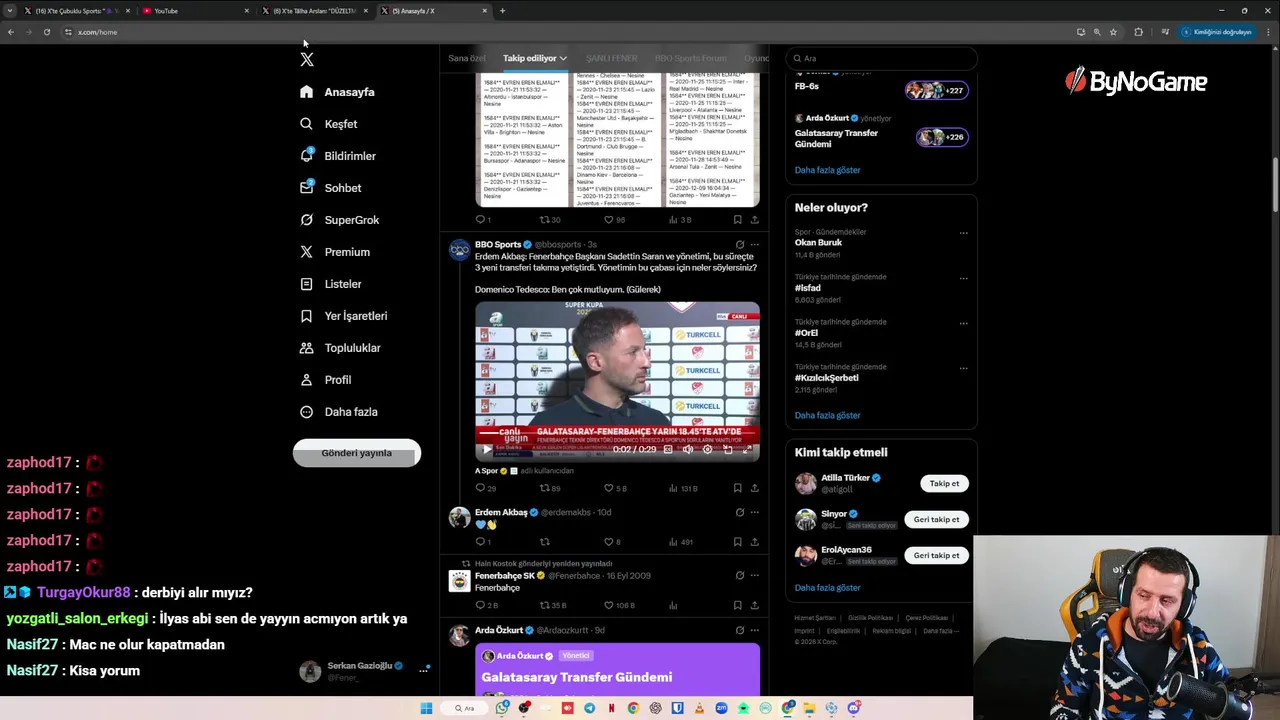
Task: Open Okan Buruk trending topic
Action: tap(818, 242)
